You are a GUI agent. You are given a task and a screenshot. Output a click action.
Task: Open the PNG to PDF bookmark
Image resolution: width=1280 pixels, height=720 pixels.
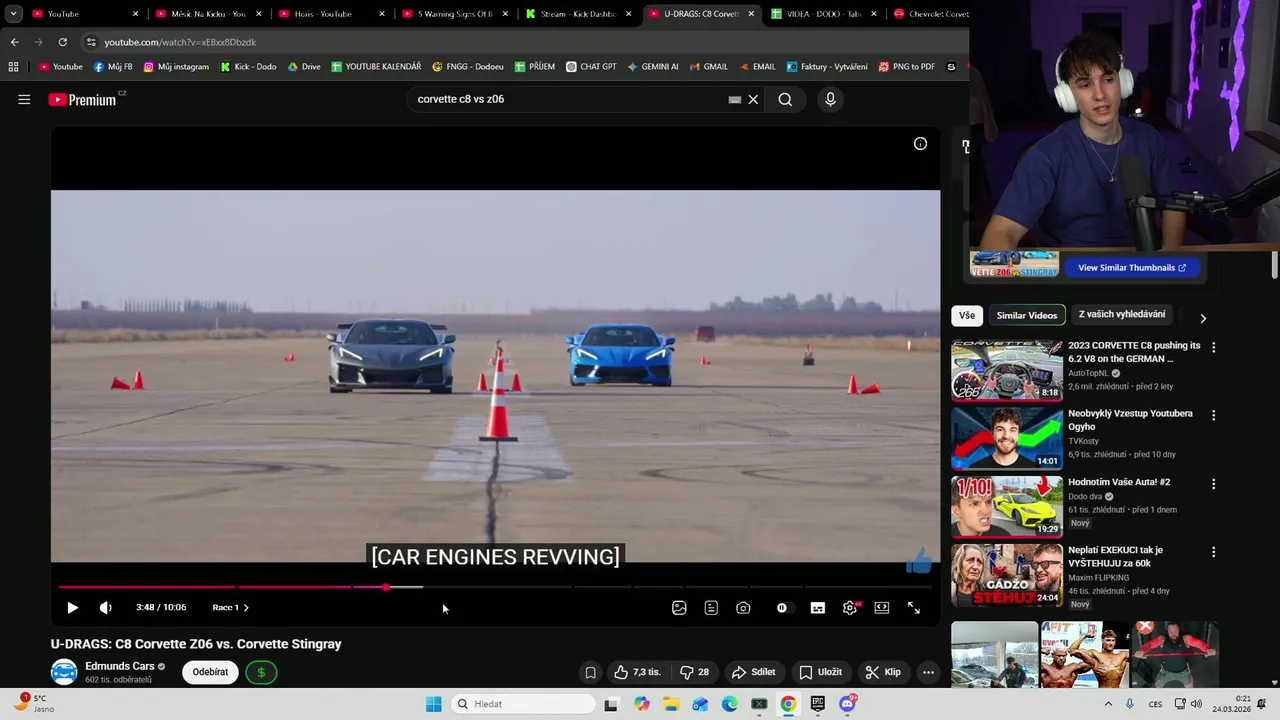(907, 67)
